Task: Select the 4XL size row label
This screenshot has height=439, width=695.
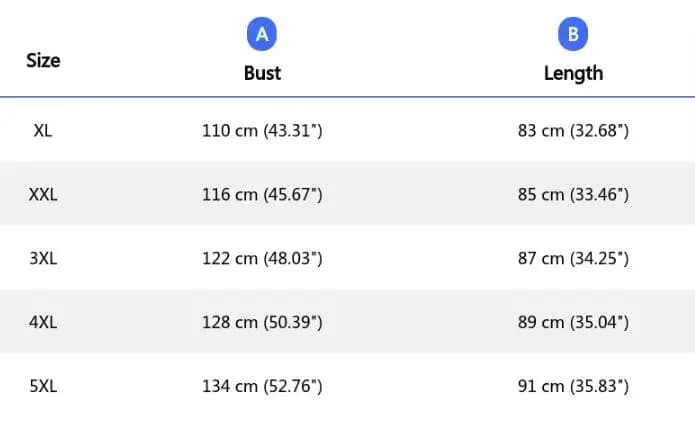Action: (x=43, y=322)
